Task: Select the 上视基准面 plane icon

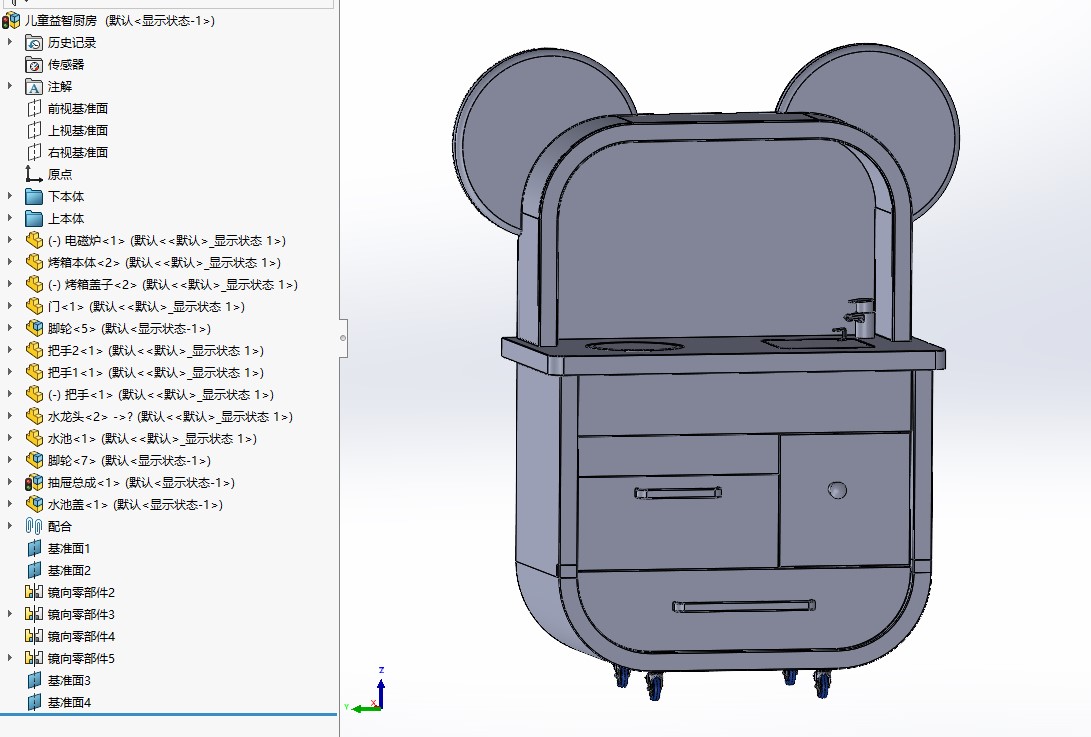Action: click(34, 131)
